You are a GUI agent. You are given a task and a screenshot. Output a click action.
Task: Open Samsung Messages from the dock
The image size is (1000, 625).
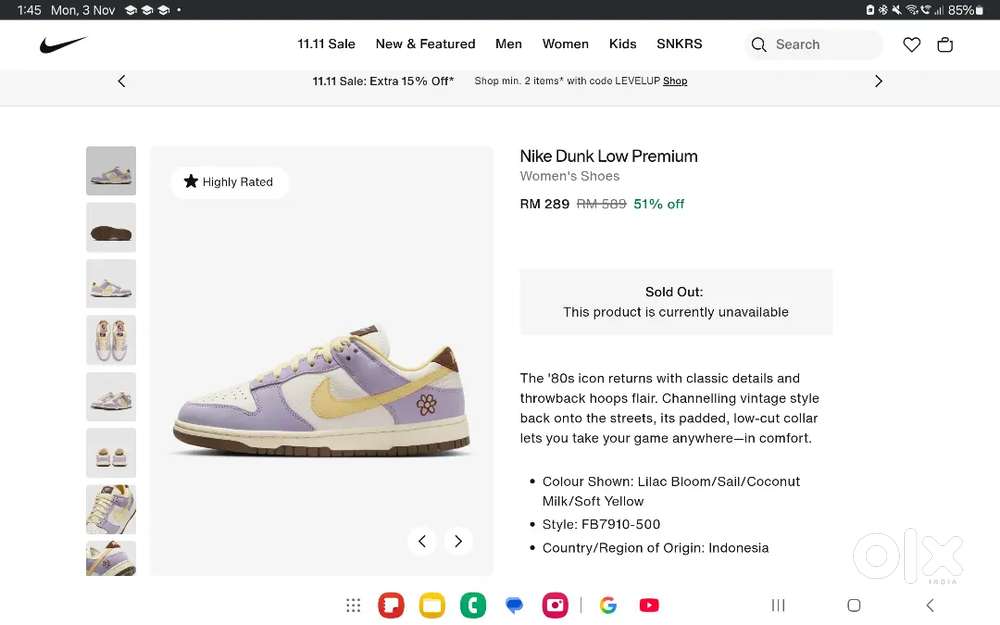click(514, 605)
